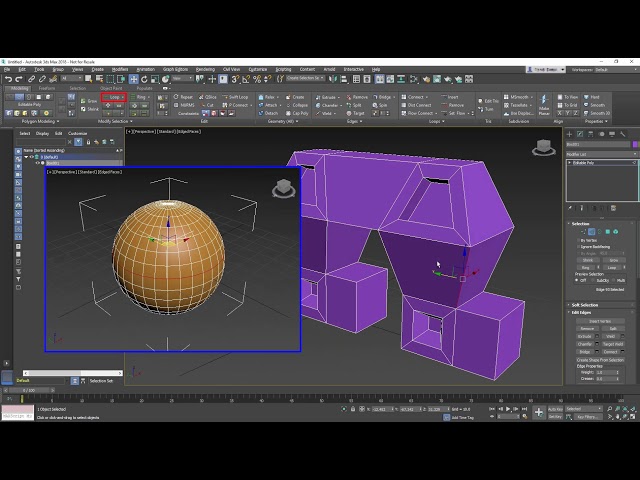Select the Off preview selection radio
Screen dimensions: 640x480
(577, 280)
